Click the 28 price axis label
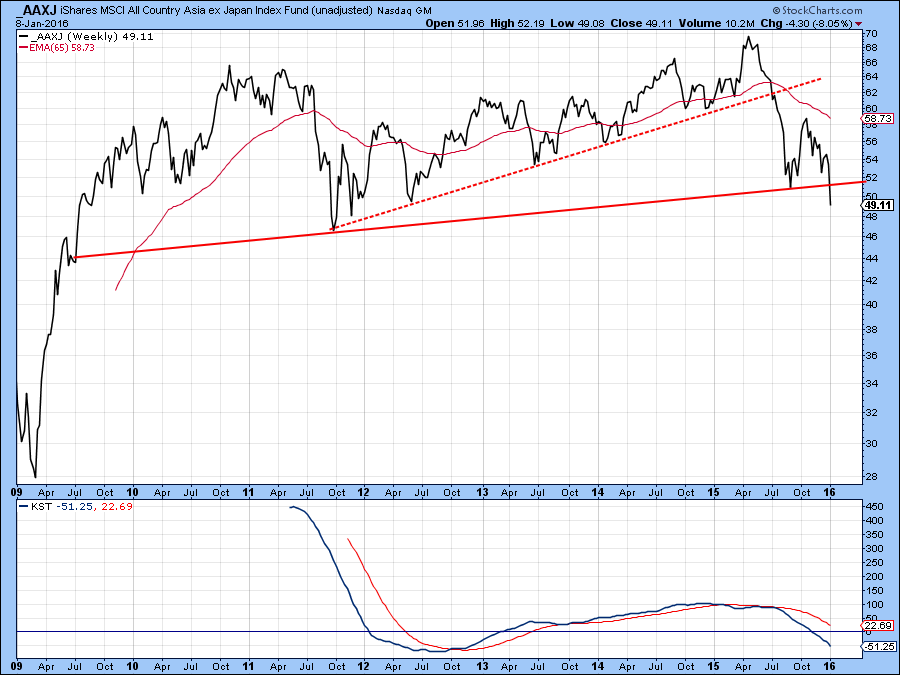 point(871,477)
